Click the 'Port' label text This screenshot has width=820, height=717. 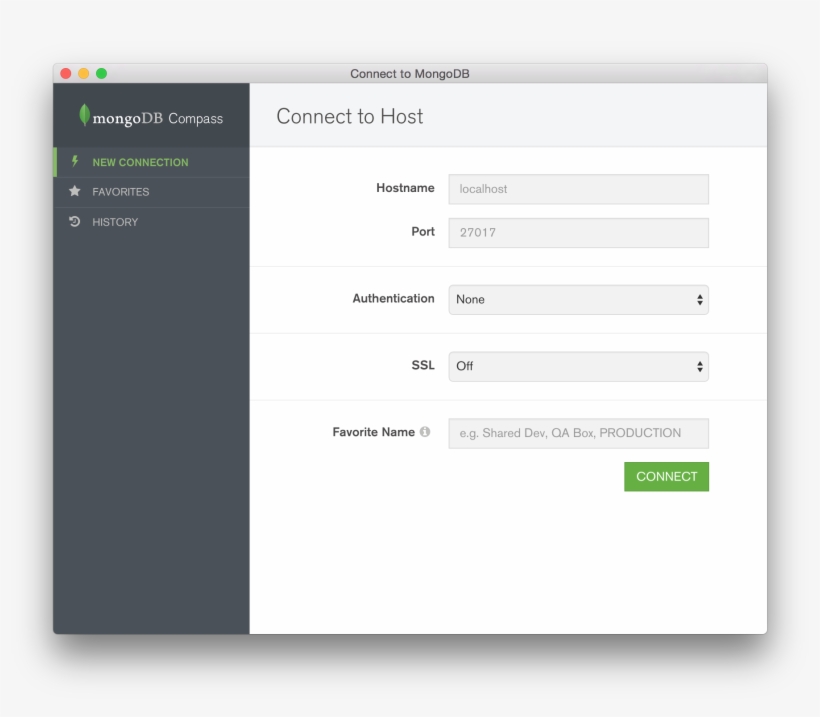[x=423, y=231]
